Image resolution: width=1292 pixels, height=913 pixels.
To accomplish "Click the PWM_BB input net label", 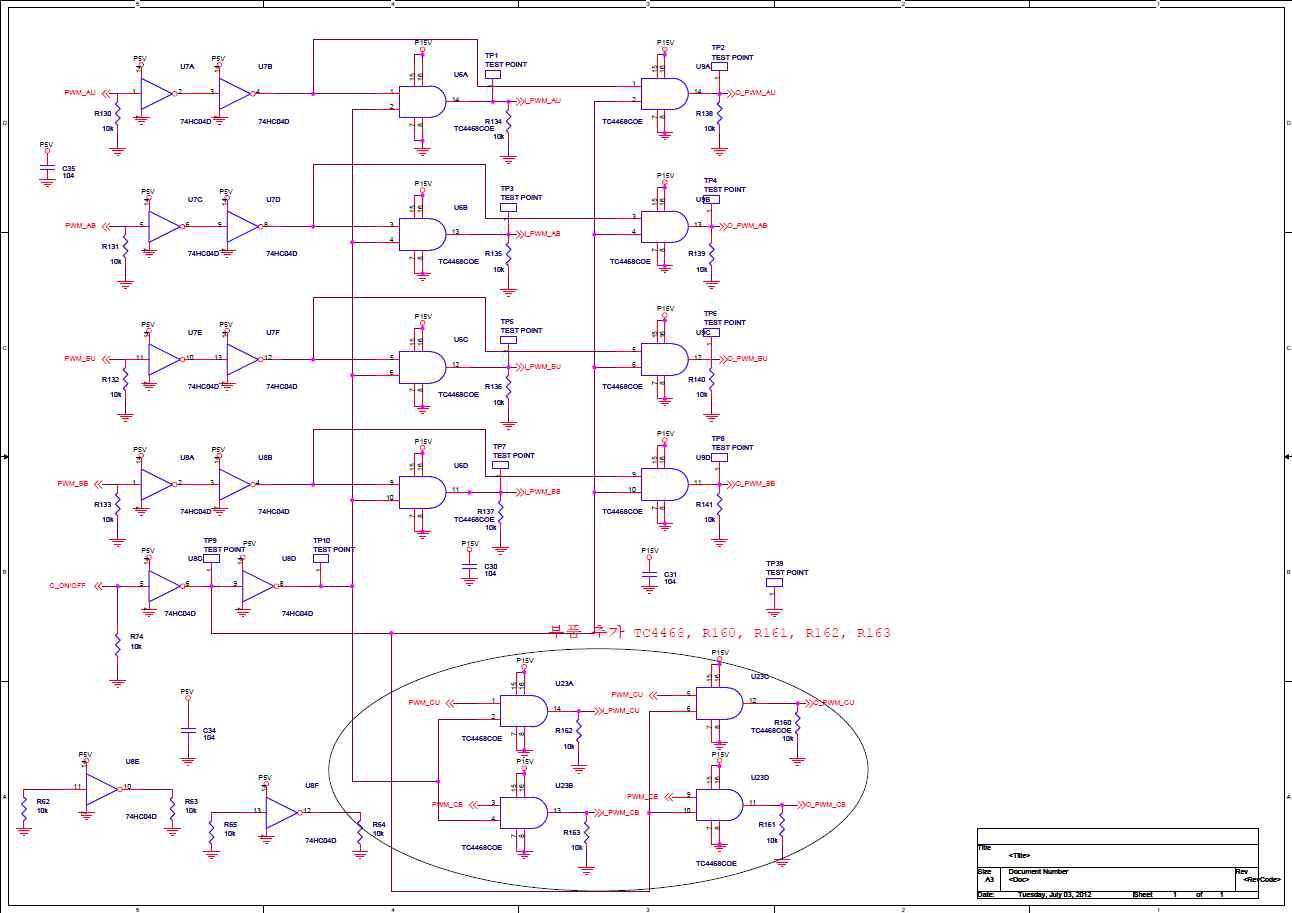I will coord(72,484).
